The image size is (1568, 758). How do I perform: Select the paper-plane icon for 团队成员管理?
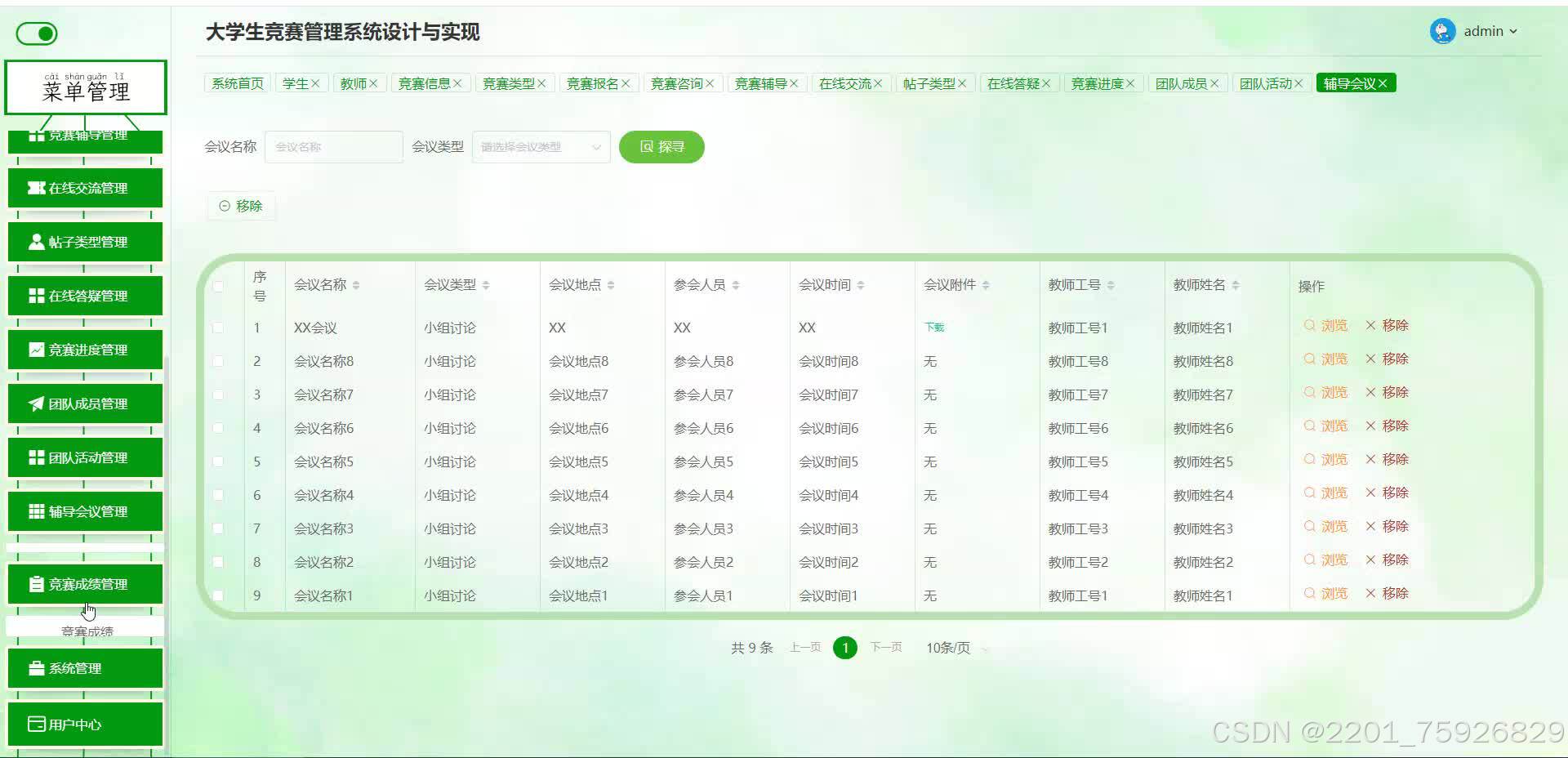coord(34,403)
